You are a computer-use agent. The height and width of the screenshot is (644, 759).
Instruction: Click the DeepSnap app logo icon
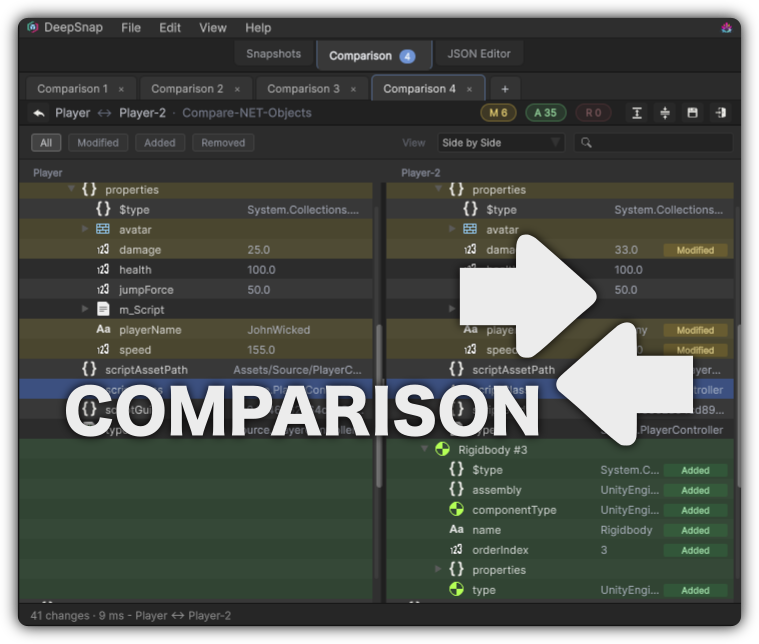coord(32,27)
